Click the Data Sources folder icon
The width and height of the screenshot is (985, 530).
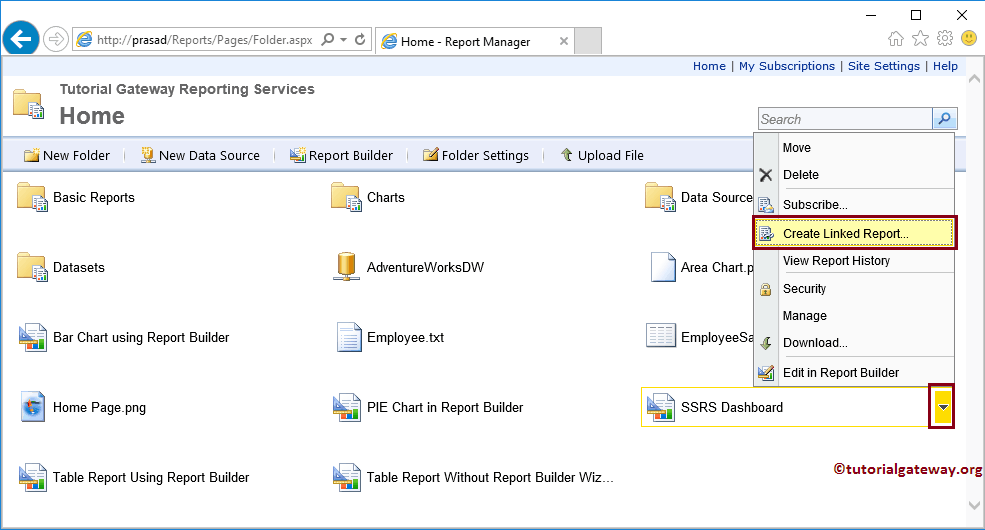coord(660,197)
